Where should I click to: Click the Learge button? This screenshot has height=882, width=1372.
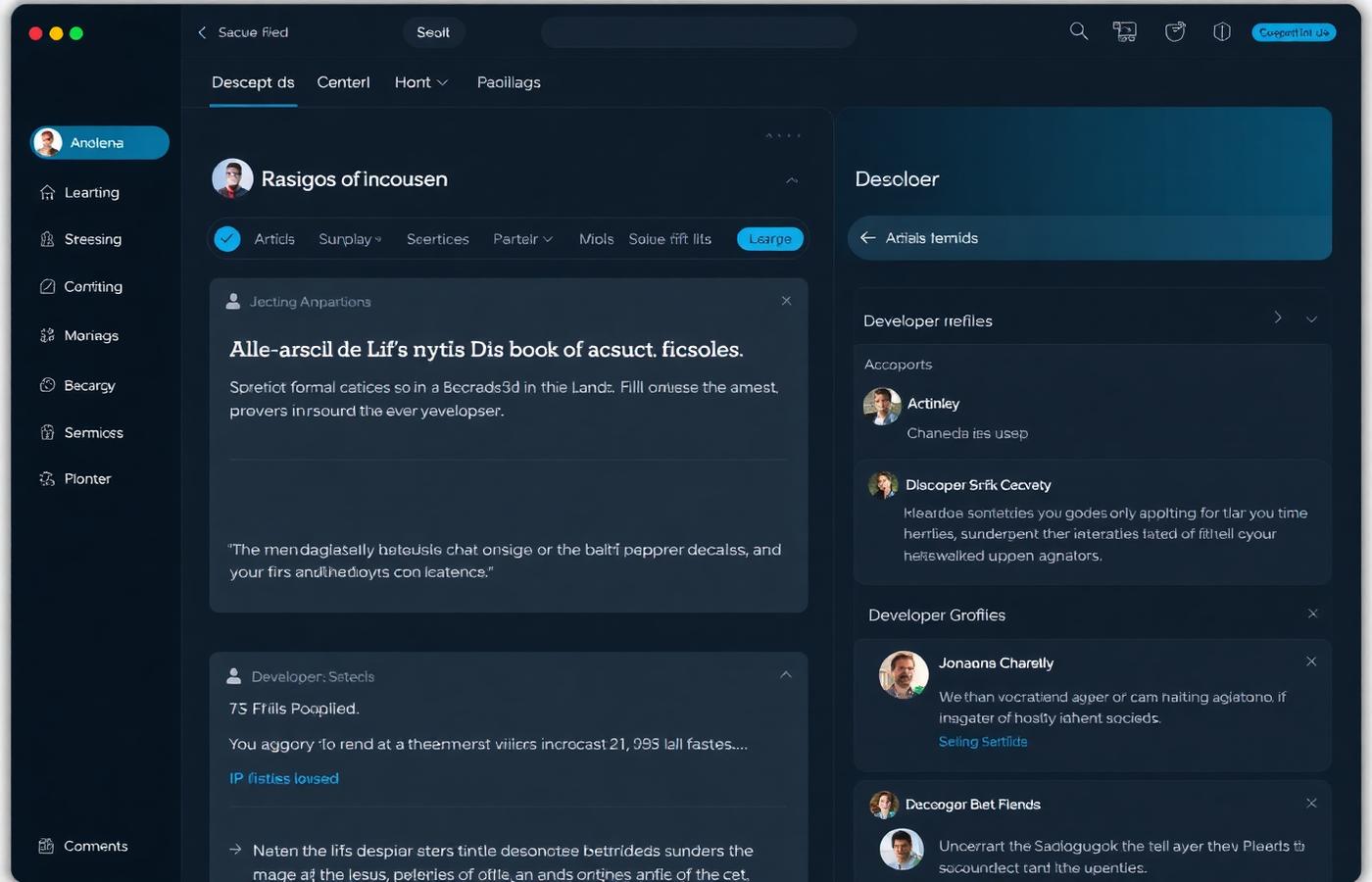click(770, 239)
